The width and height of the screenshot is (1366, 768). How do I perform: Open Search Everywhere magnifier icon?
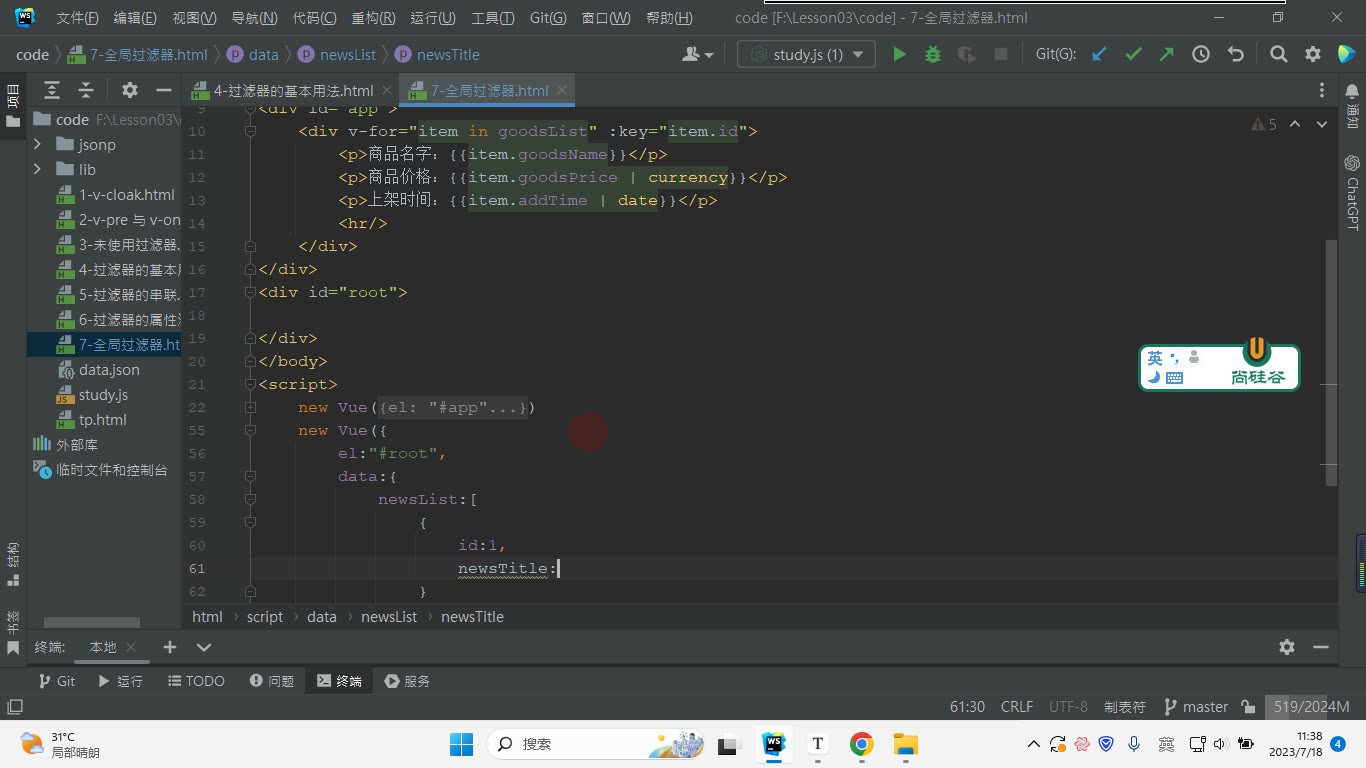click(x=1278, y=54)
